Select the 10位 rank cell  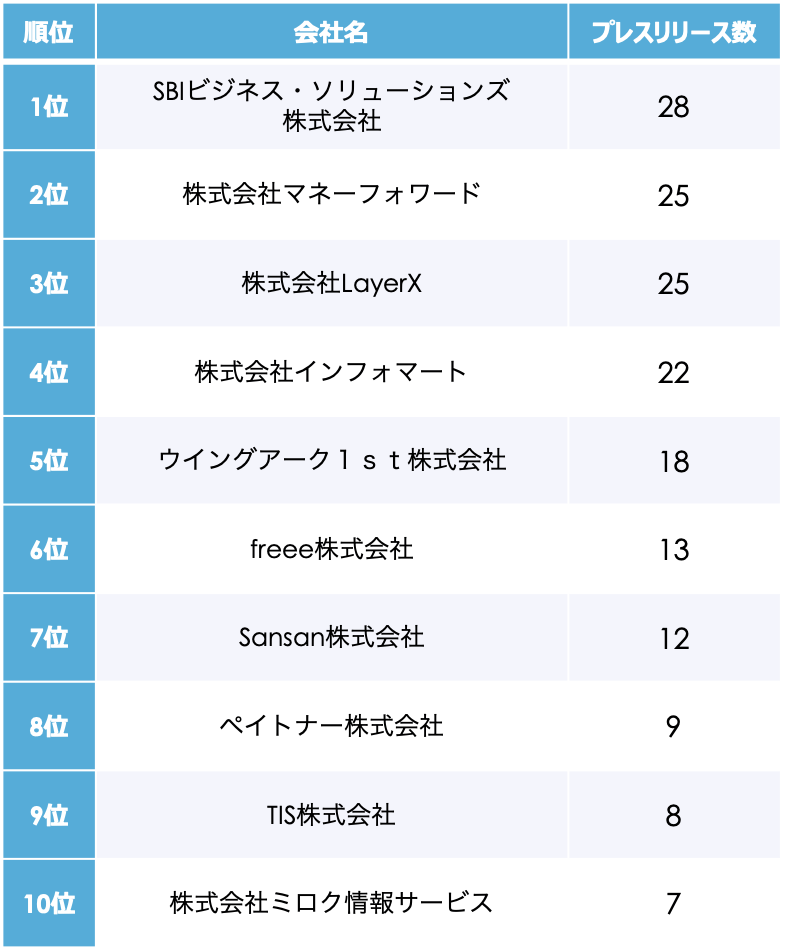[48, 903]
